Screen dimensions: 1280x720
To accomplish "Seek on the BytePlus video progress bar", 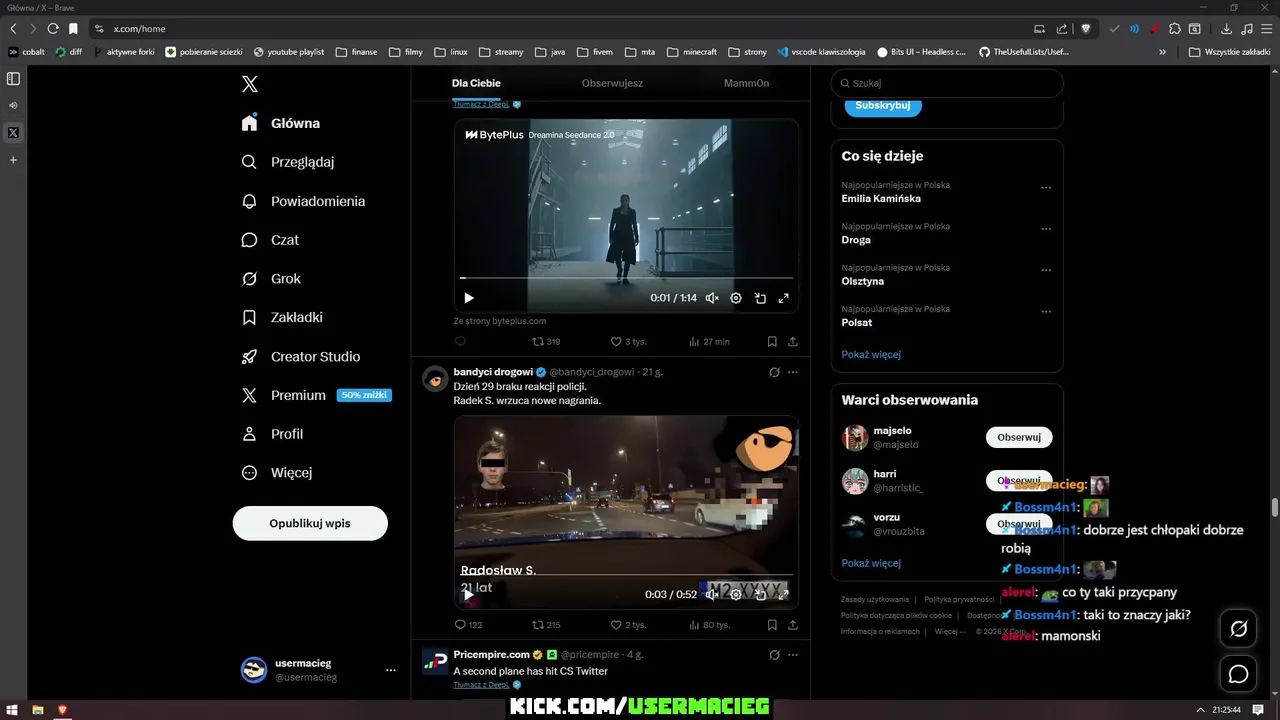I will (x=626, y=278).
